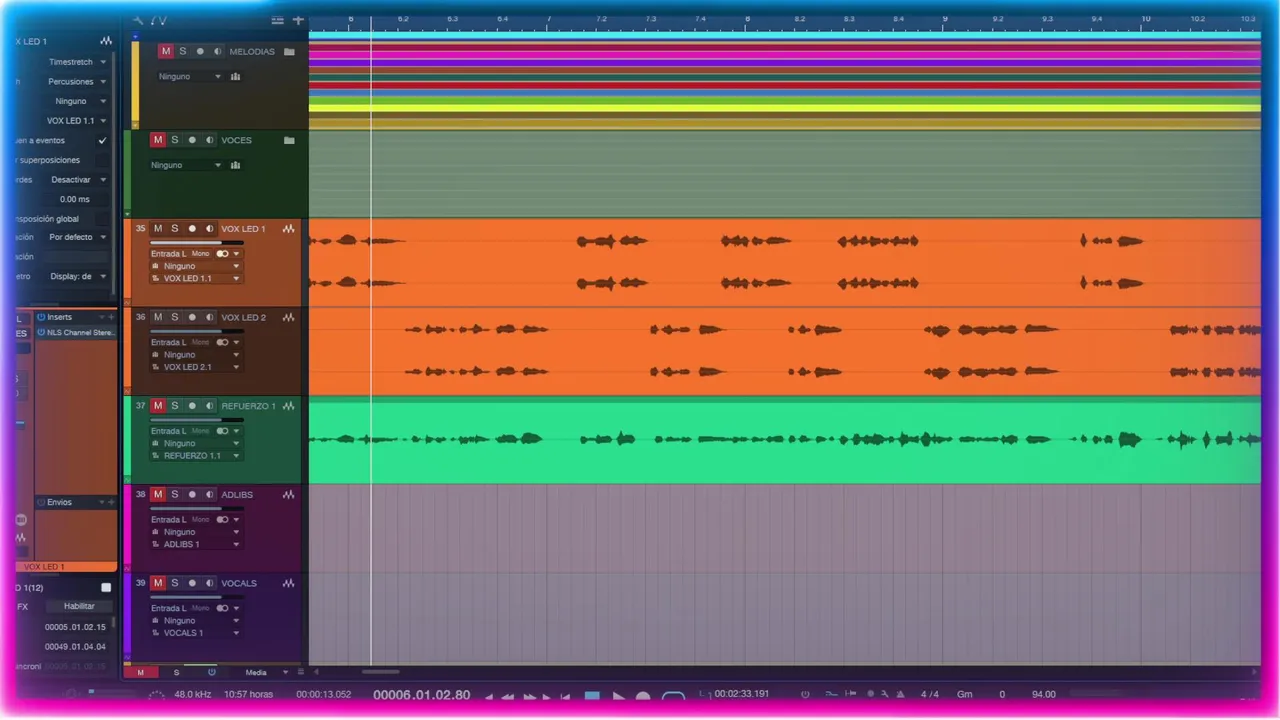This screenshot has height=720, width=1280.
Task: Open VOCES bus mixer bars icon
Action: pyautogui.click(x=235, y=165)
